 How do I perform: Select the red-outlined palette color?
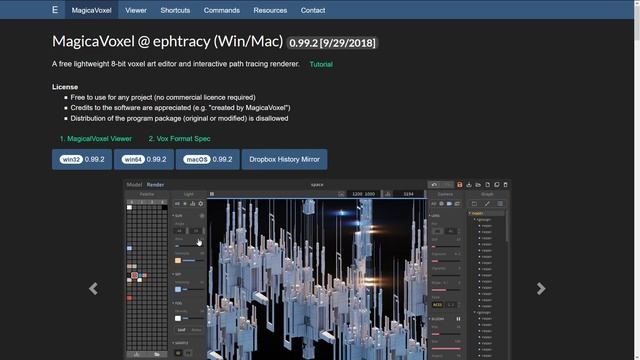point(134,276)
